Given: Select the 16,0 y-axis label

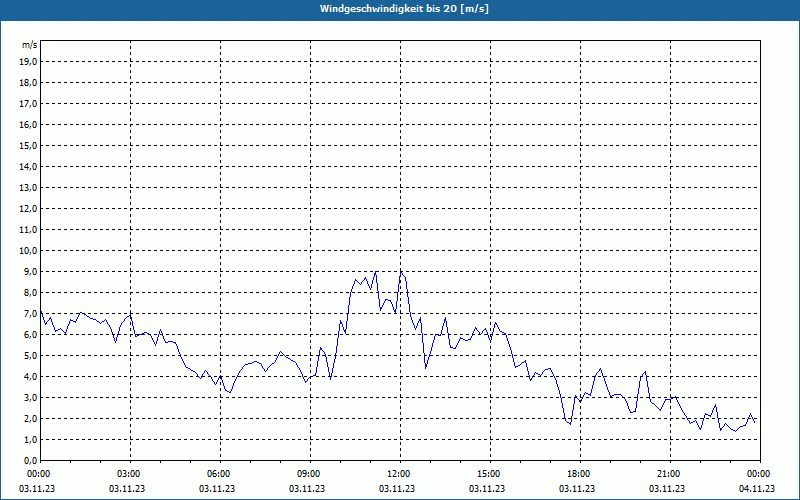Looking at the screenshot, I should tap(28, 124).
